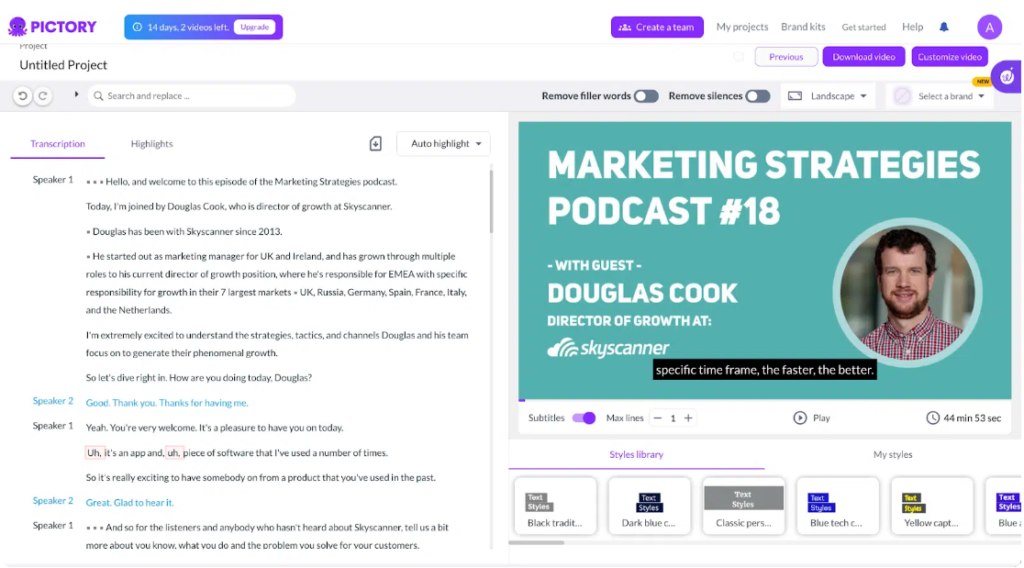Turn on Remove silences switch
Image resolution: width=1024 pixels, height=568 pixels.
(x=758, y=96)
